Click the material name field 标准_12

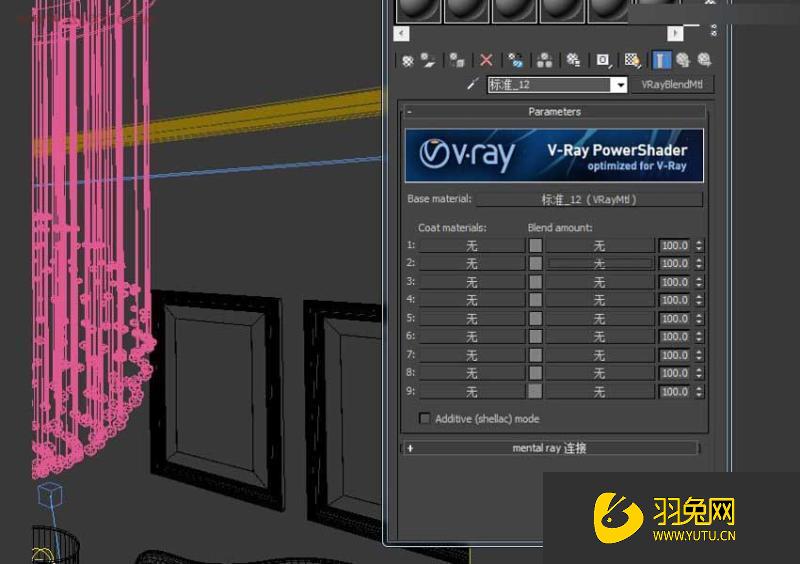pos(549,85)
